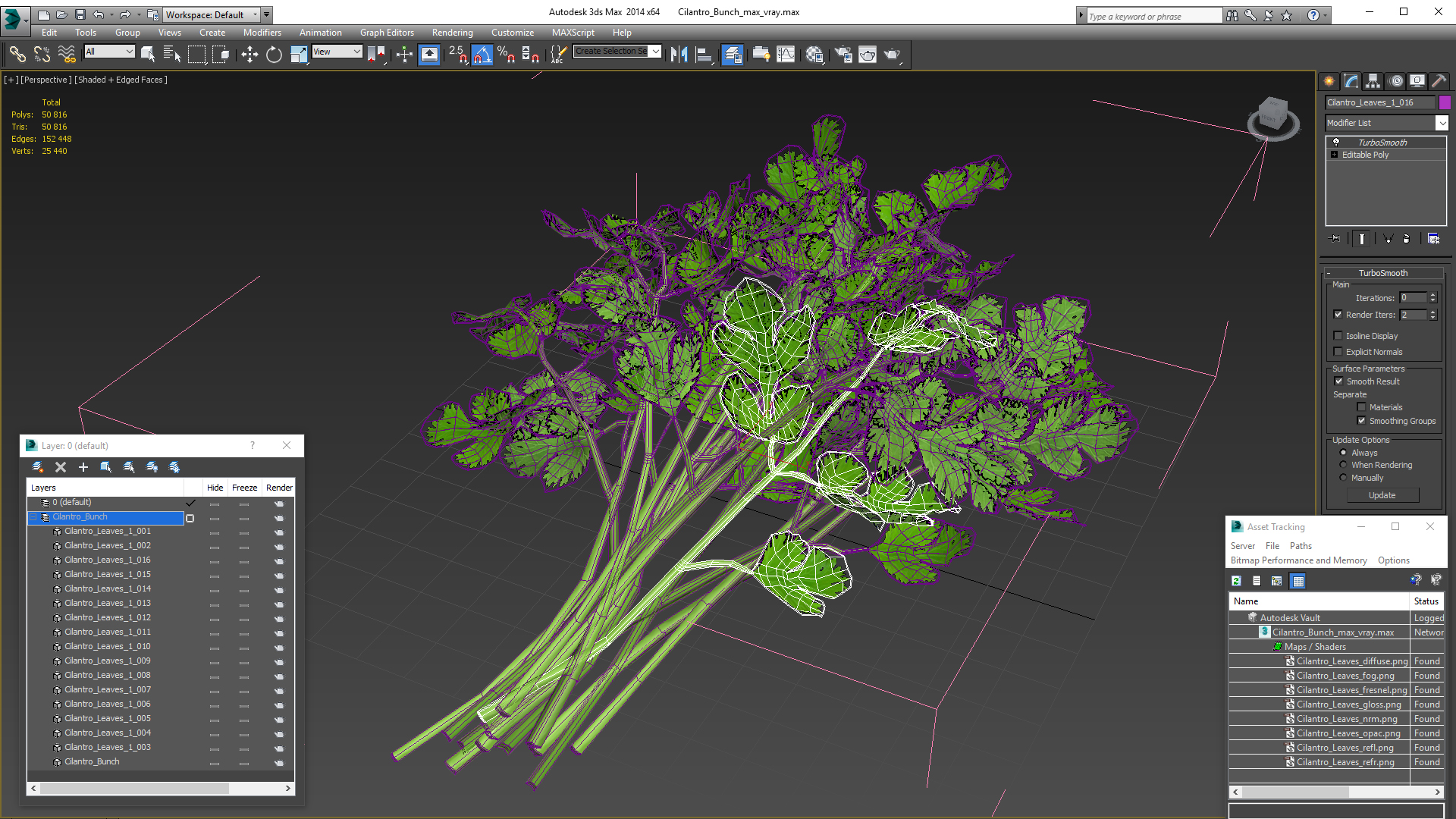This screenshot has height=819, width=1456.
Task: Click the delete layer X icon
Action: click(61, 467)
